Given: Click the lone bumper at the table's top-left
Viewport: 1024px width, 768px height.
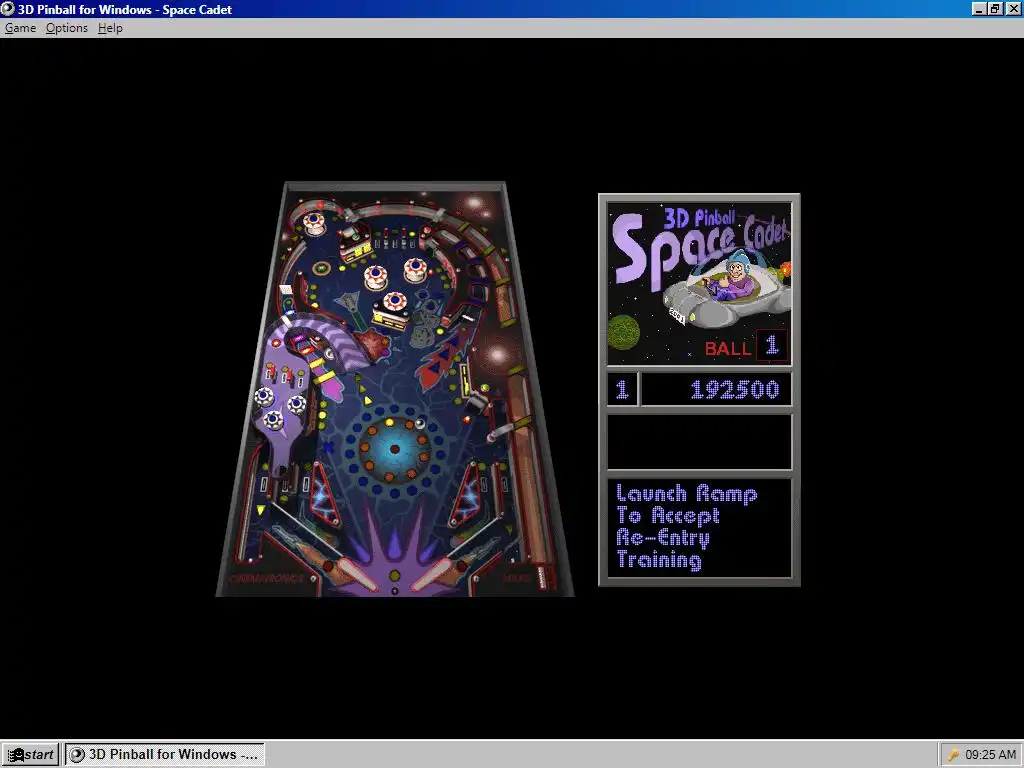Looking at the screenshot, I should click(314, 223).
